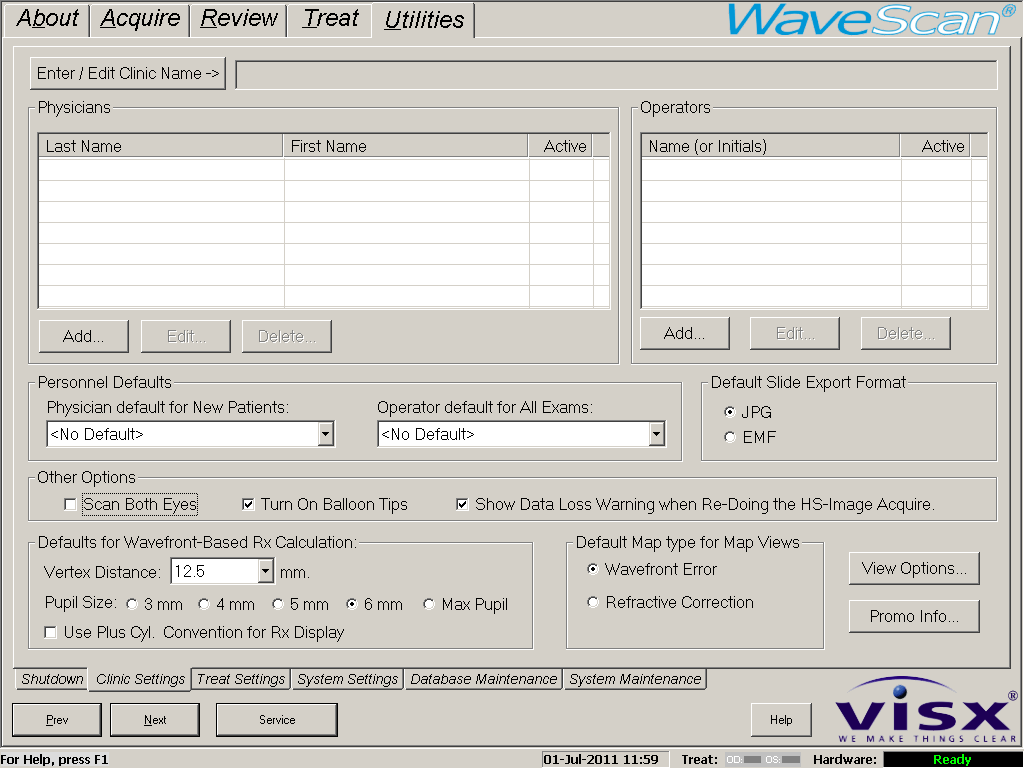Open View Options dialog
This screenshot has height=768, width=1024.
[914, 568]
